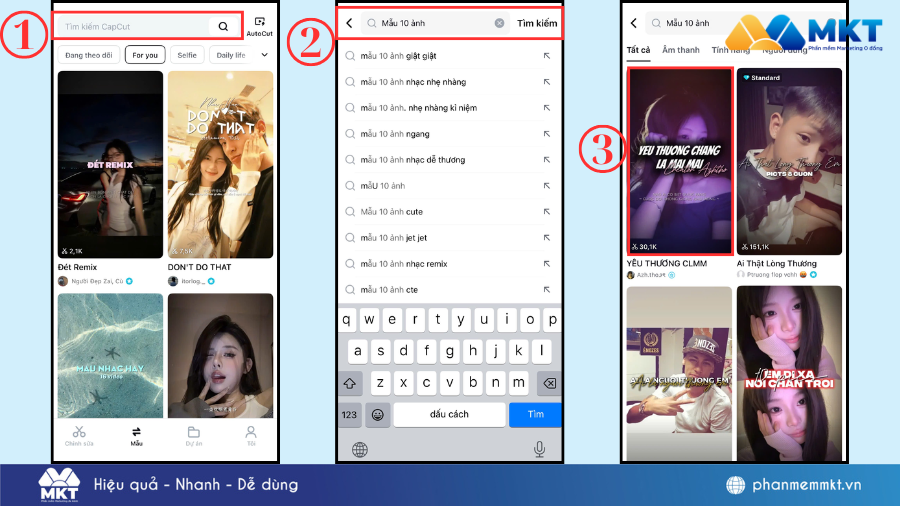Viewport: 900px width, 506px height.
Task: Fill arrow icon for ngang suggestion
Action: click(x=546, y=134)
